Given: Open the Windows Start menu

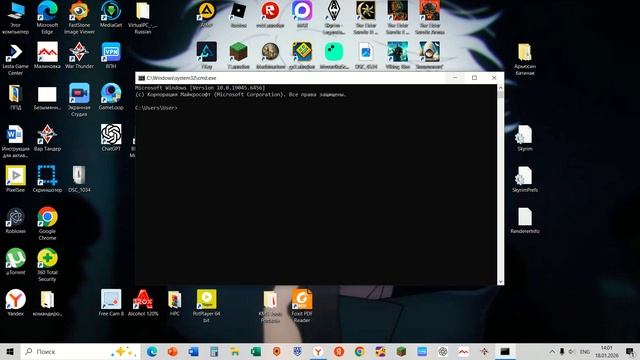Looking at the screenshot, I should (10, 351).
